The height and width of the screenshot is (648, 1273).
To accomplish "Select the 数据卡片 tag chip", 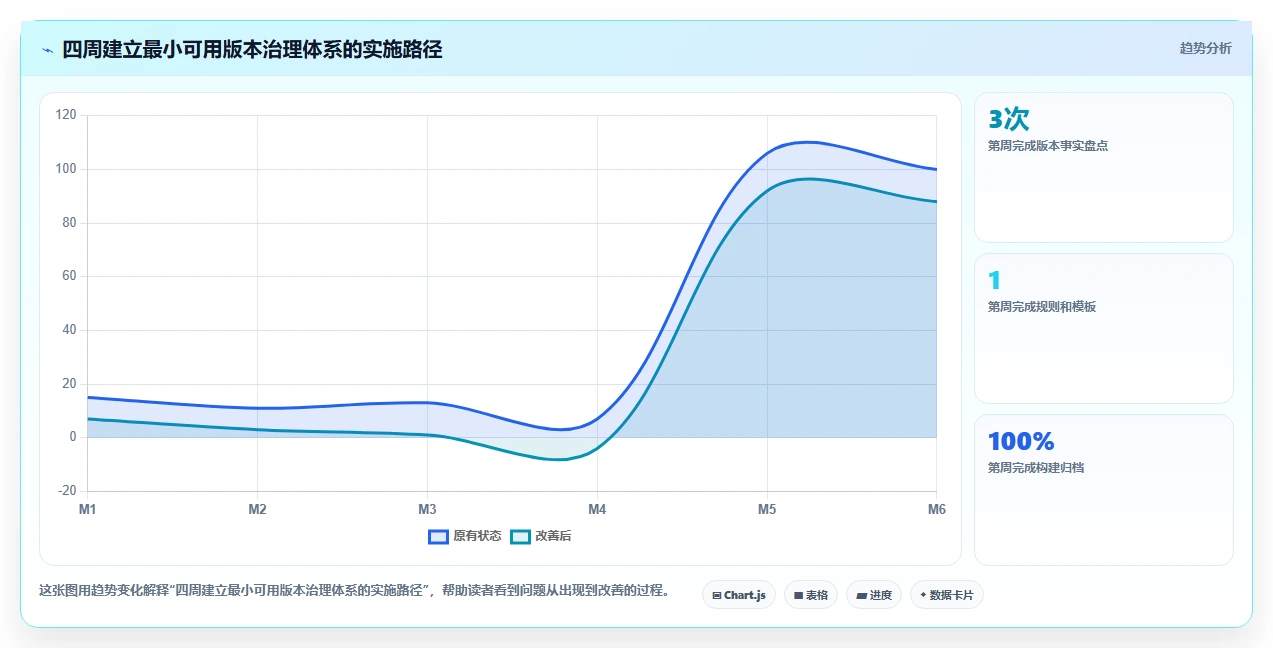I will tap(947, 595).
